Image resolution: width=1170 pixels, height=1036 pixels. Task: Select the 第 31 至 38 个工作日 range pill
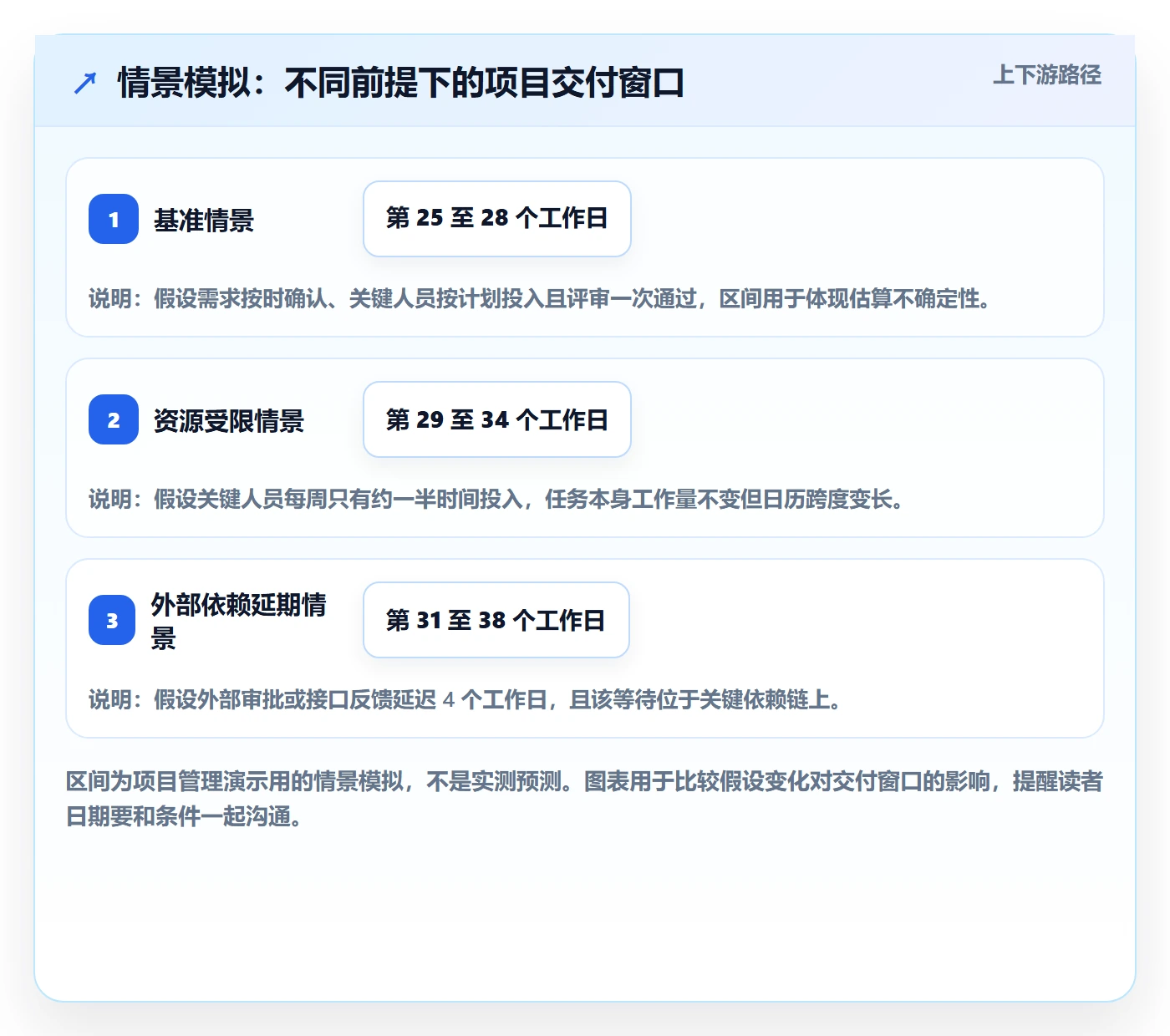coord(496,620)
